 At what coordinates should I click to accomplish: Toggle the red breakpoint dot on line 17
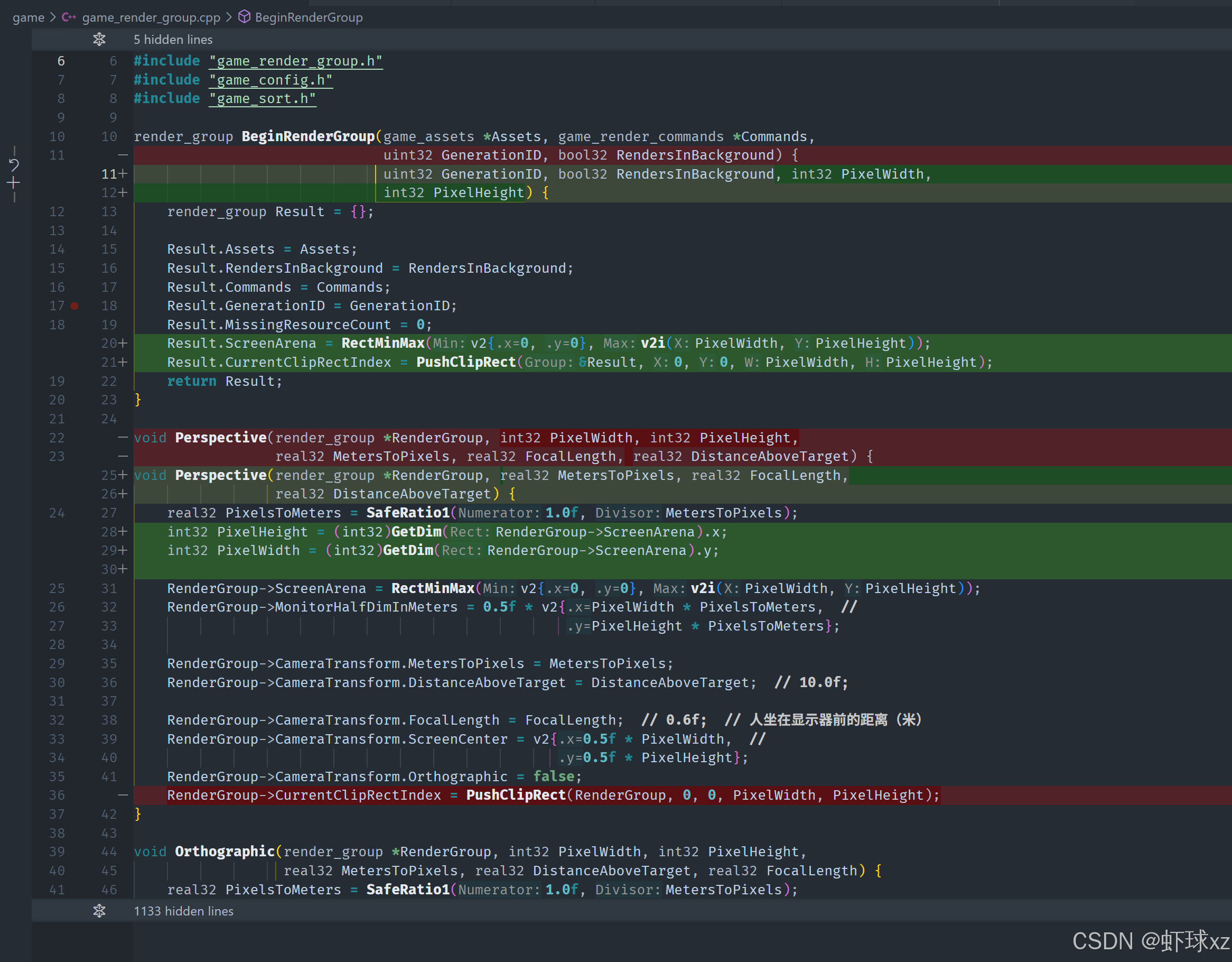[74, 306]
